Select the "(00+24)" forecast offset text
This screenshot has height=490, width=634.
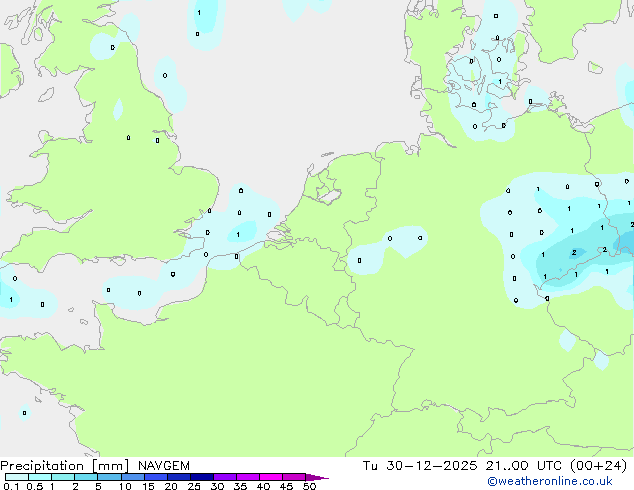pos(598,466)
